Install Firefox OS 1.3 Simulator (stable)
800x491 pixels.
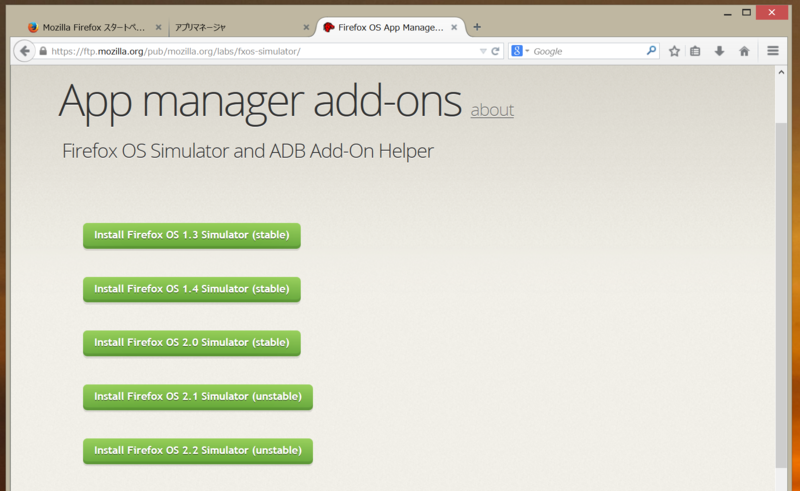tap(192, 235)
